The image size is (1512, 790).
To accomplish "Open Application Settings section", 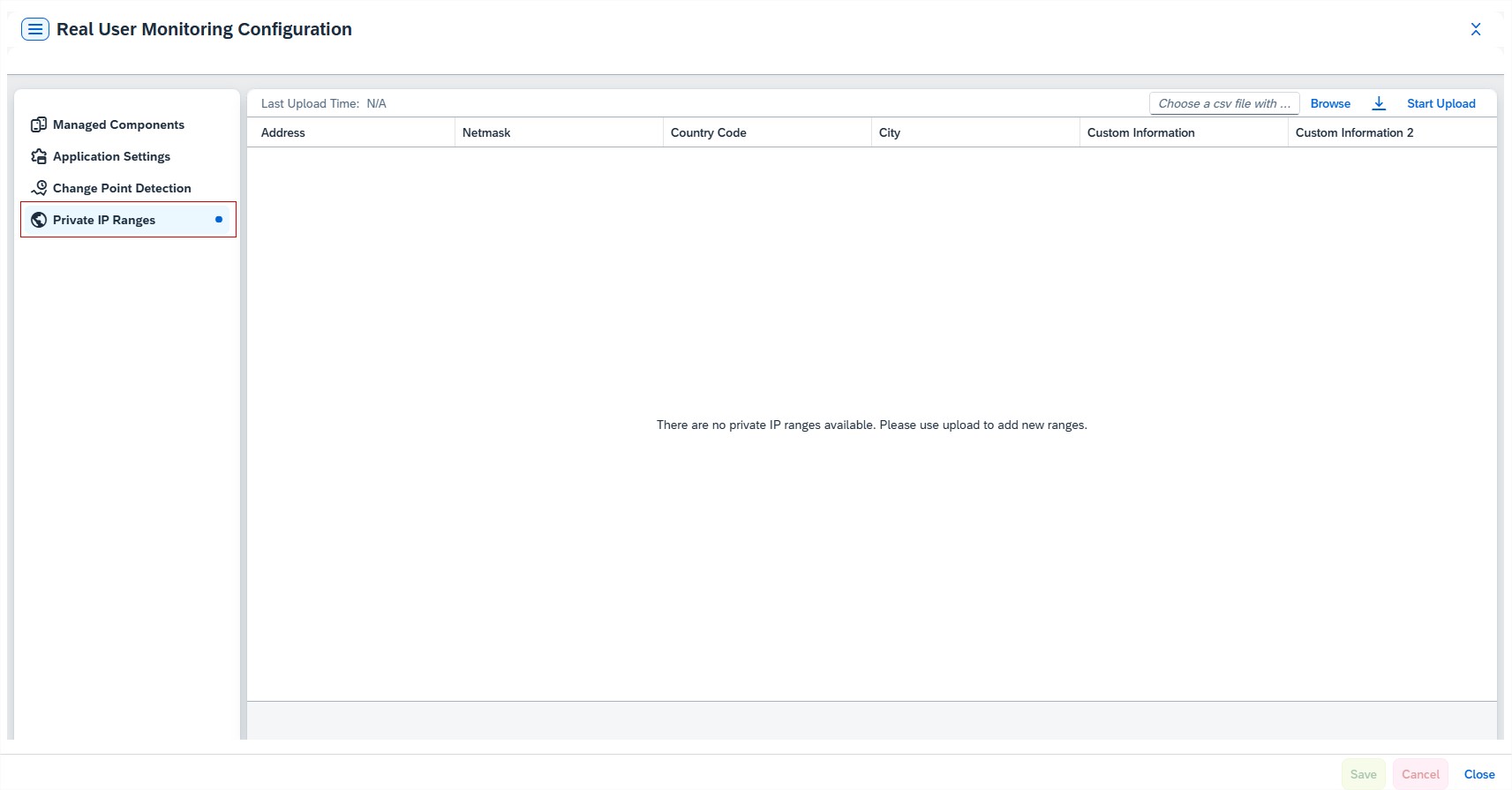I will point(111,156).
